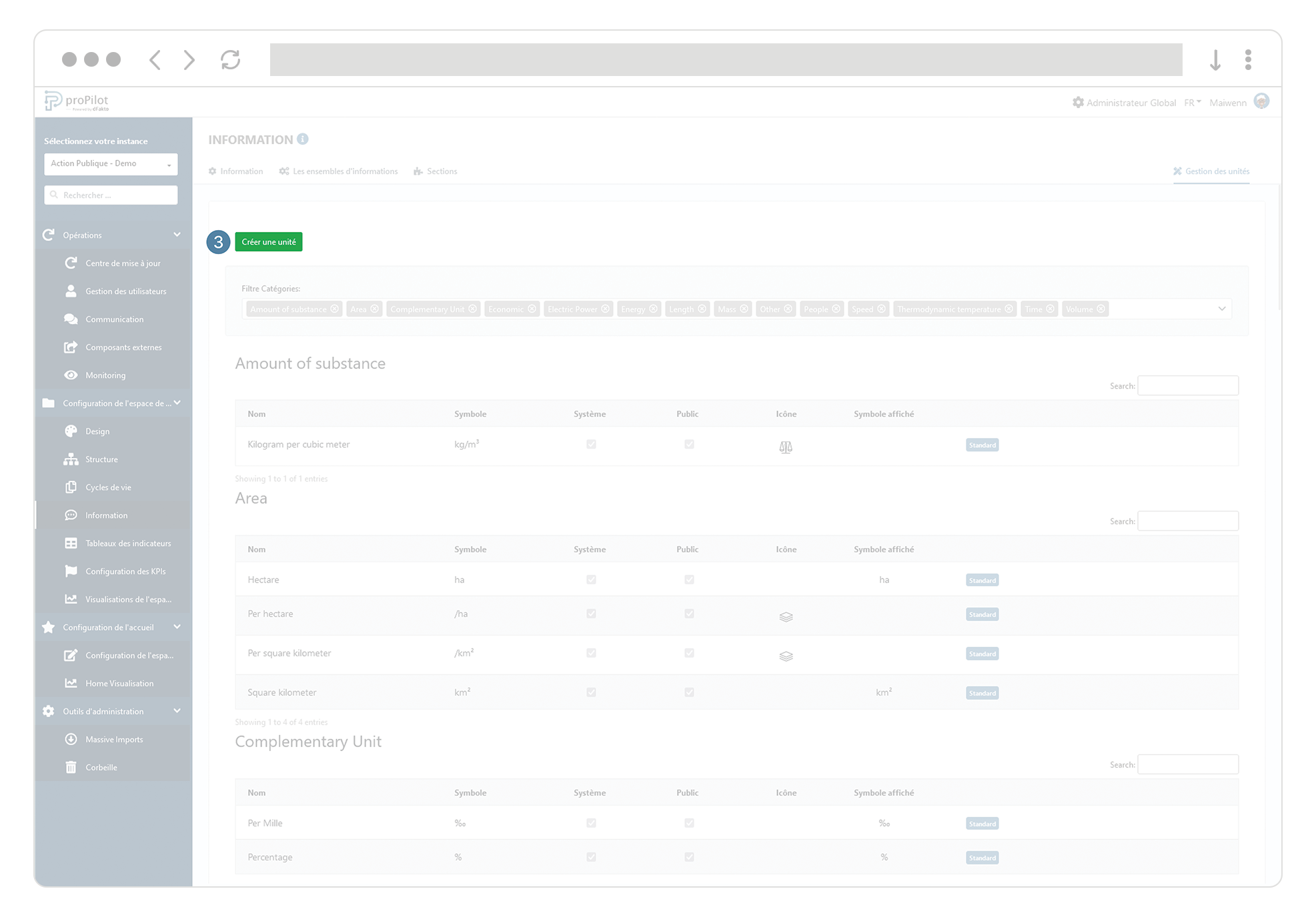The width and height of the screenshot is (1316, 923).
Task: Click the Corbeille trash icon
Action: point(71,767)
